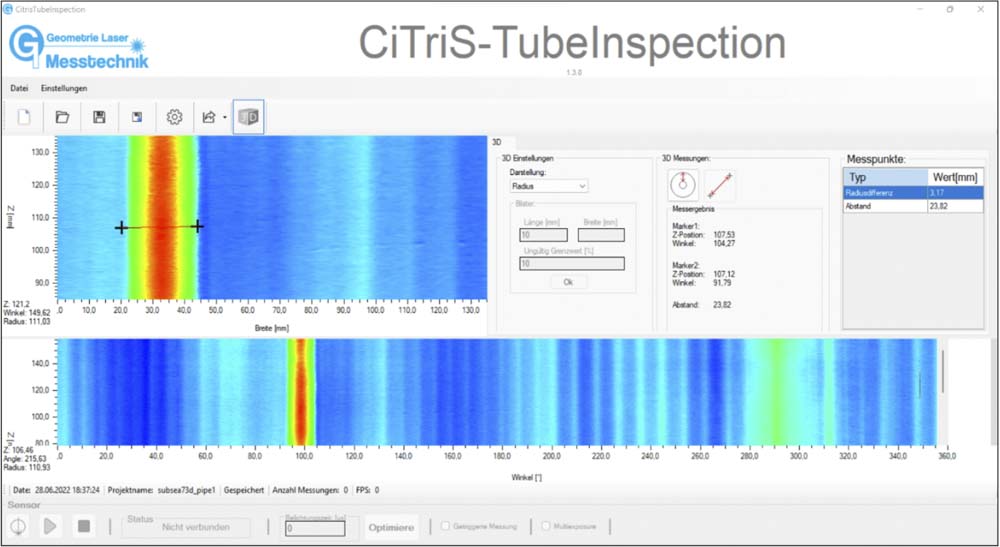Open the Darstellung Radius dropdown
The image size is (1000, 547).
pos(548,186)
